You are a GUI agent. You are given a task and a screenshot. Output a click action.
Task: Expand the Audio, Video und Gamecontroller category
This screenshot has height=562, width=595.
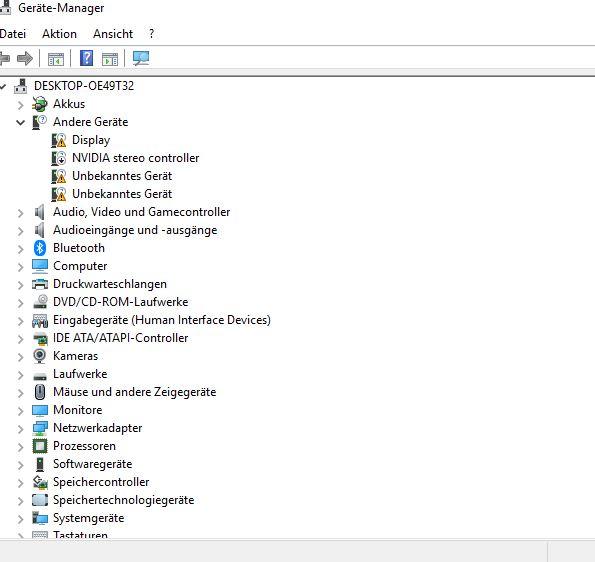[20, 213]
